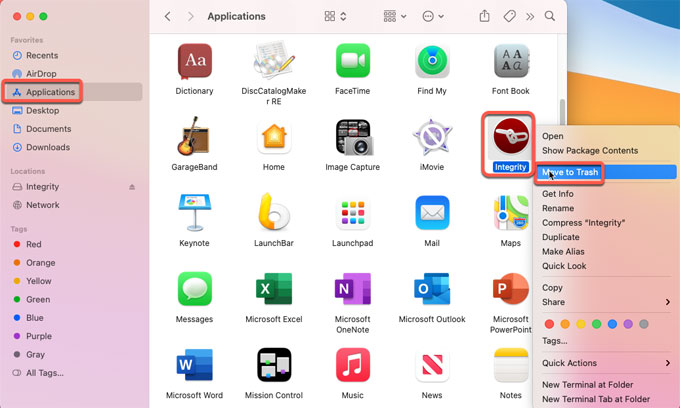Screen dimensions: 680x408
Task: Eject the Integrity volume in sidebar
Action: point(132,187)
